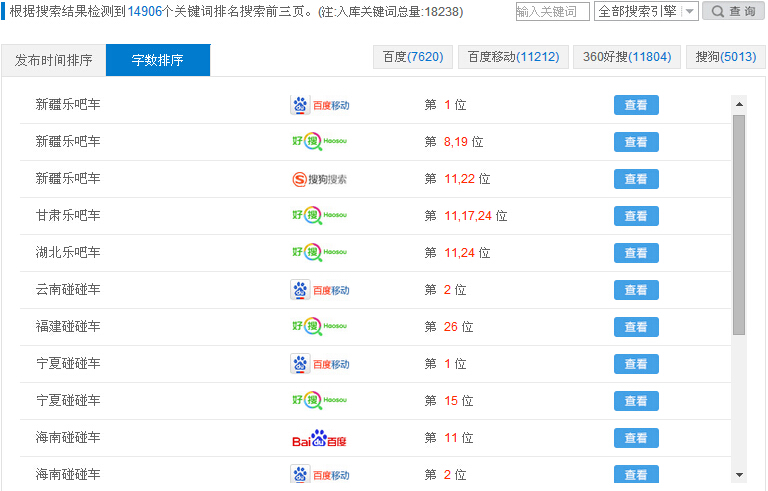Click 查看 for 云南碰碰车
The height and width of the screenshot is (491, 768).
click(x=636, y=290)
